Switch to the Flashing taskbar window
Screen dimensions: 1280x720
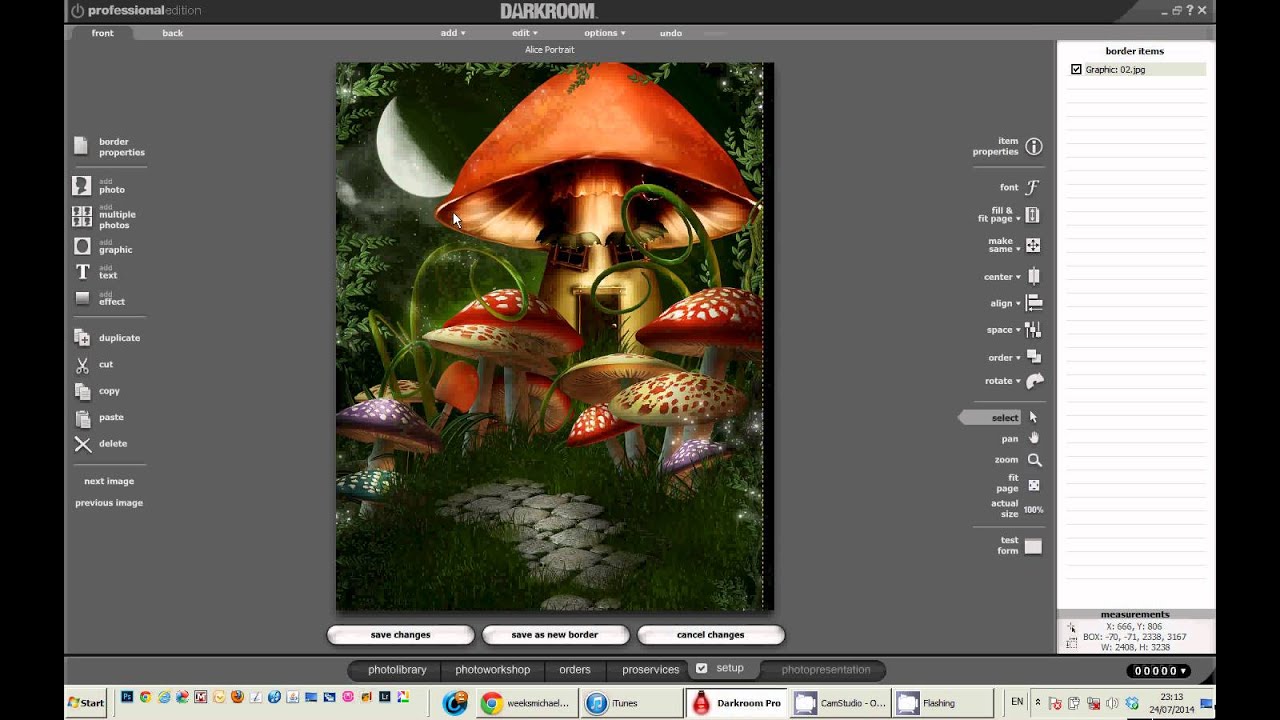coord(942,703)
